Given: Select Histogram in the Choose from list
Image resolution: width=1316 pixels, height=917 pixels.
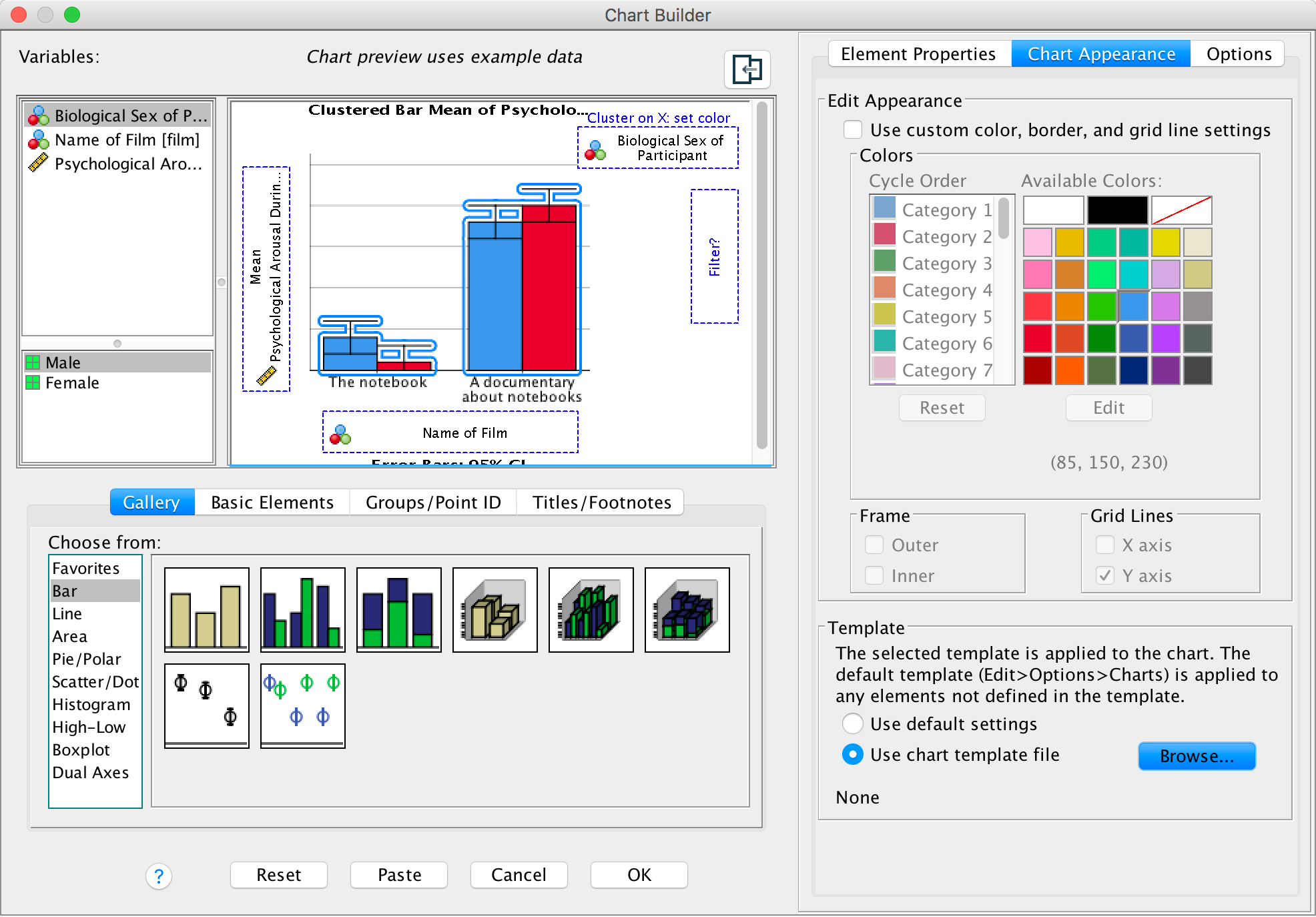Looking at the screenshot, I should [x=91, y=704].
